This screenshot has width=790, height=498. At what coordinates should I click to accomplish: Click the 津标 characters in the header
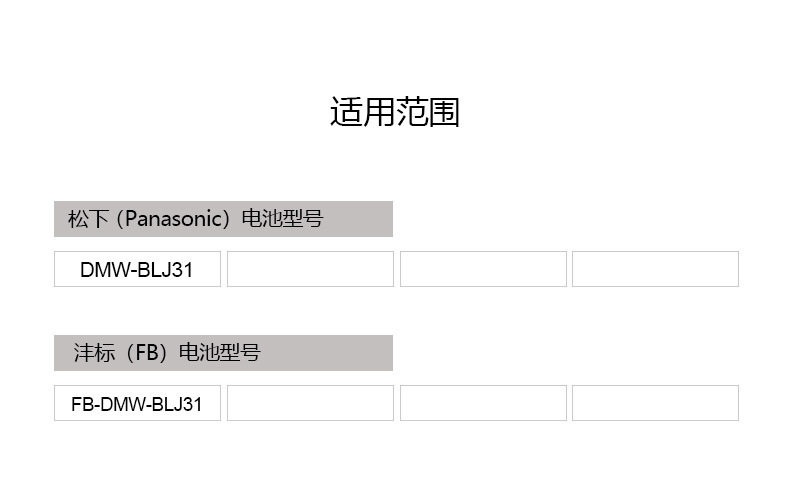pos(94,353)
